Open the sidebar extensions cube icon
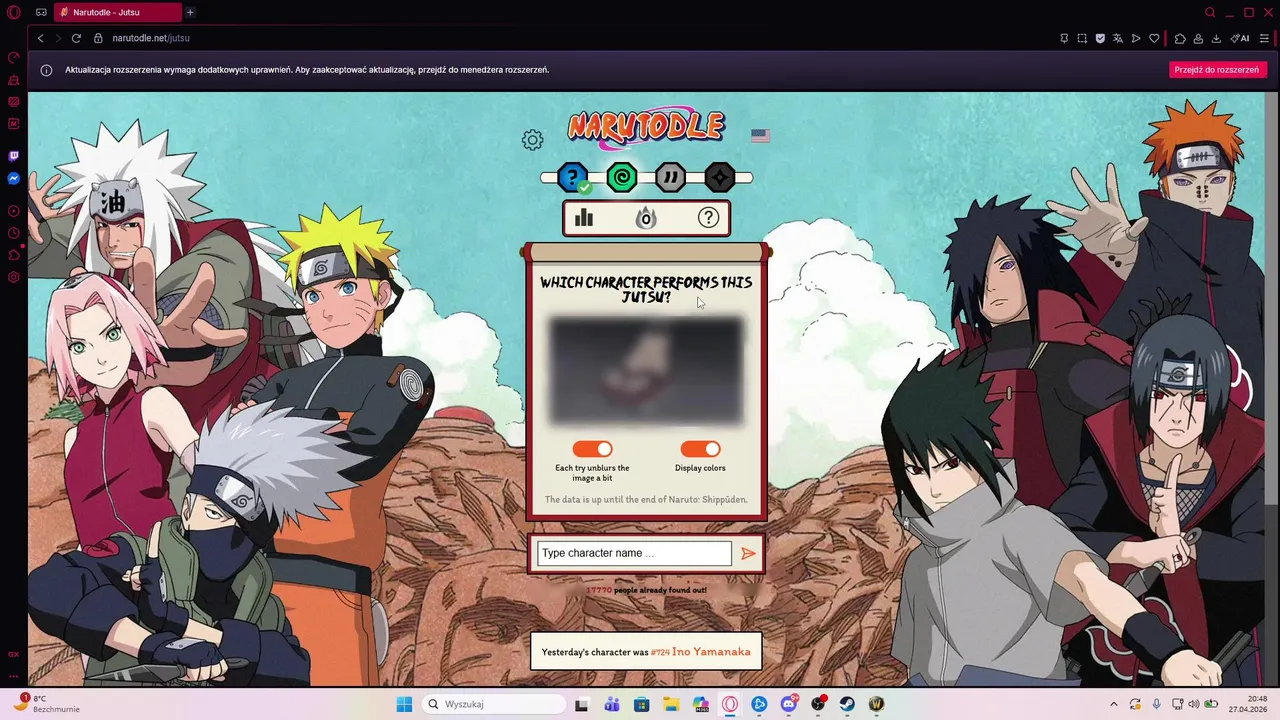 tap(14, 255)
